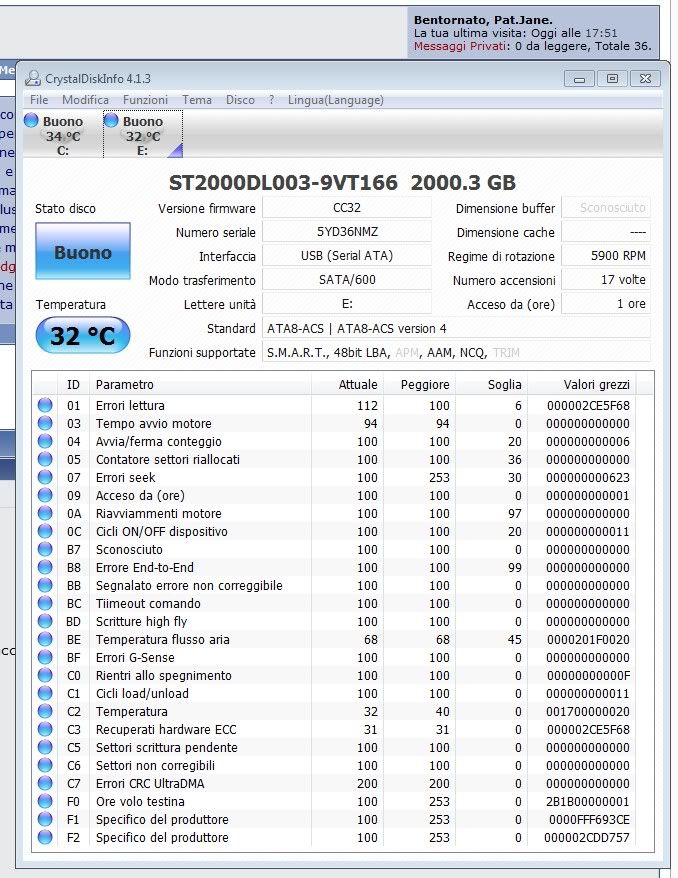Viewport: 678px width, 878px height.
Task: Click the status icon for Tiimeout comando
Action: 45,603
